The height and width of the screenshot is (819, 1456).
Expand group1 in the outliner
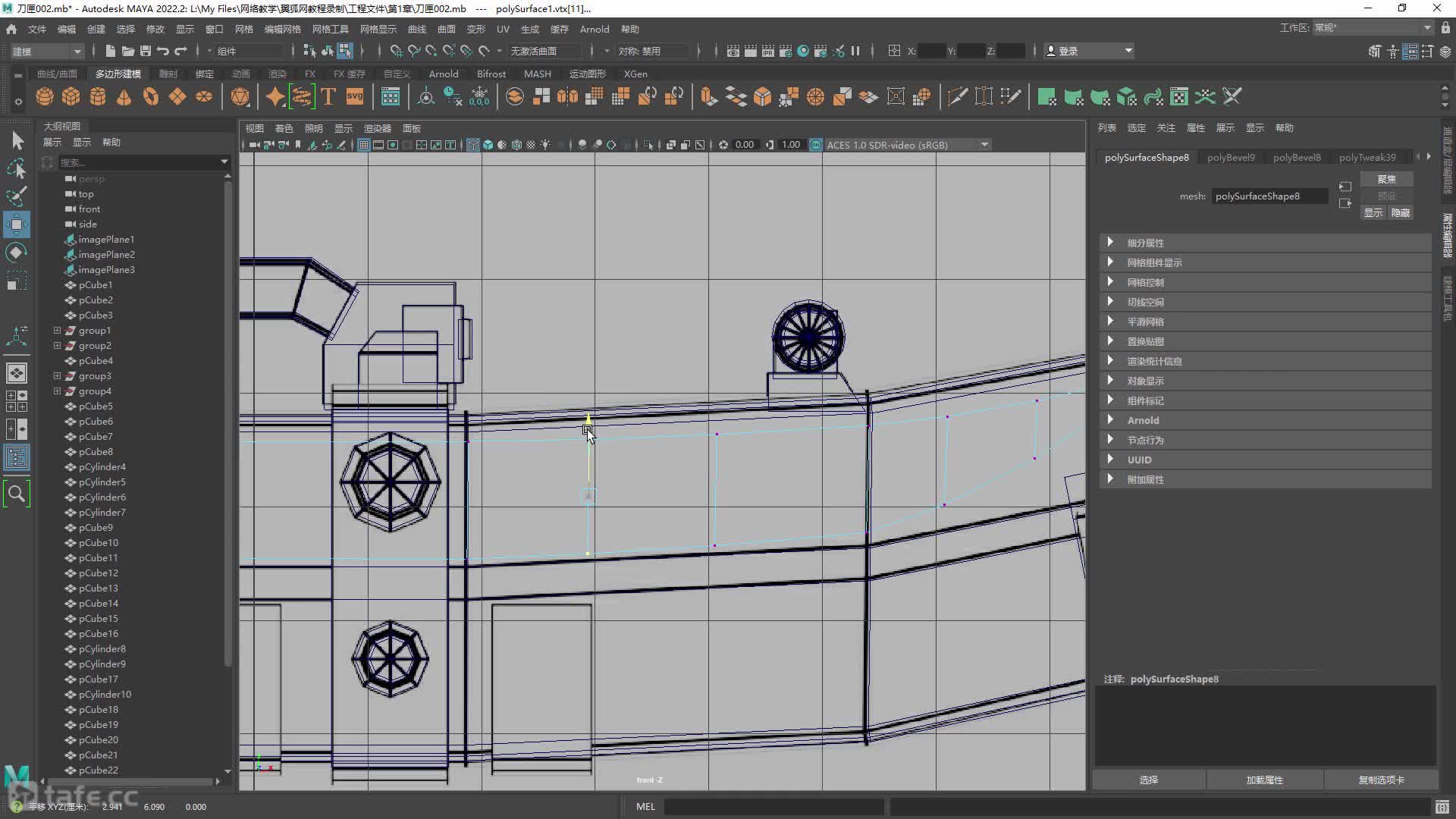click(x=57, y=331)
